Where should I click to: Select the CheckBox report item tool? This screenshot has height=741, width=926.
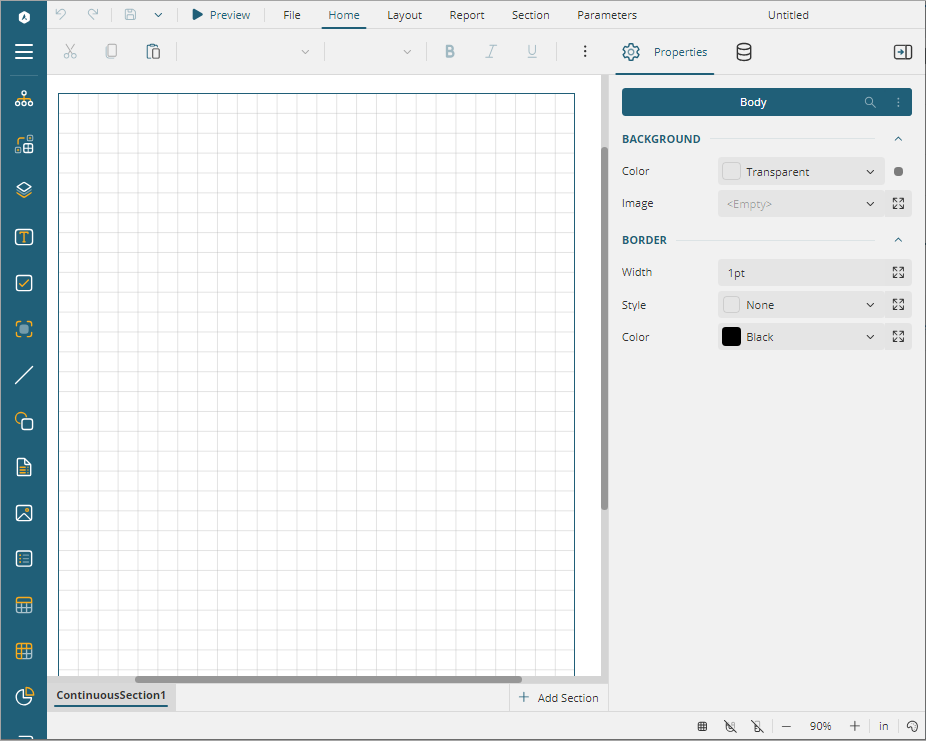[x=24, y=283]
